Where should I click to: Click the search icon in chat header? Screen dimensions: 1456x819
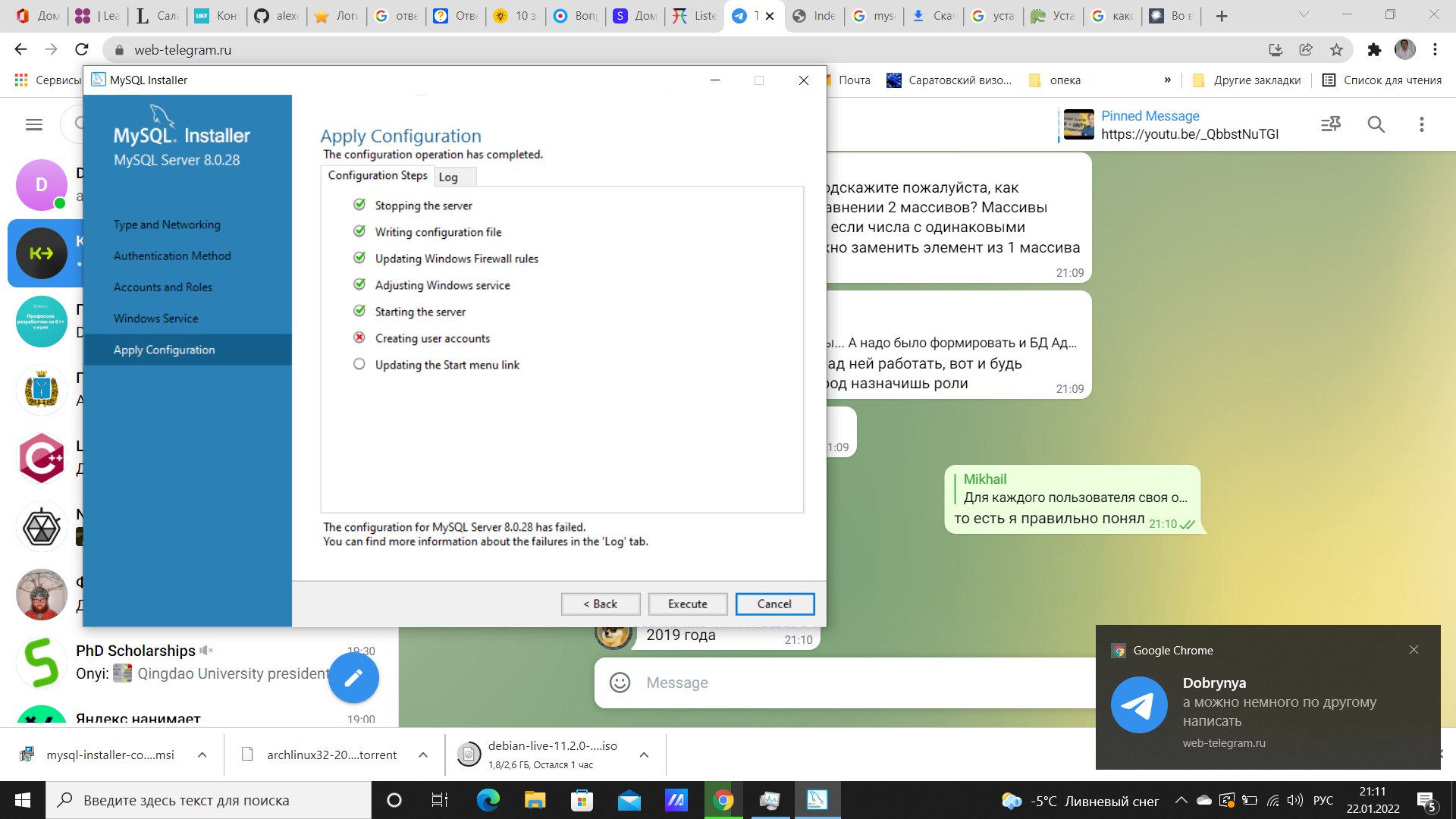[x=1376, y=124]
